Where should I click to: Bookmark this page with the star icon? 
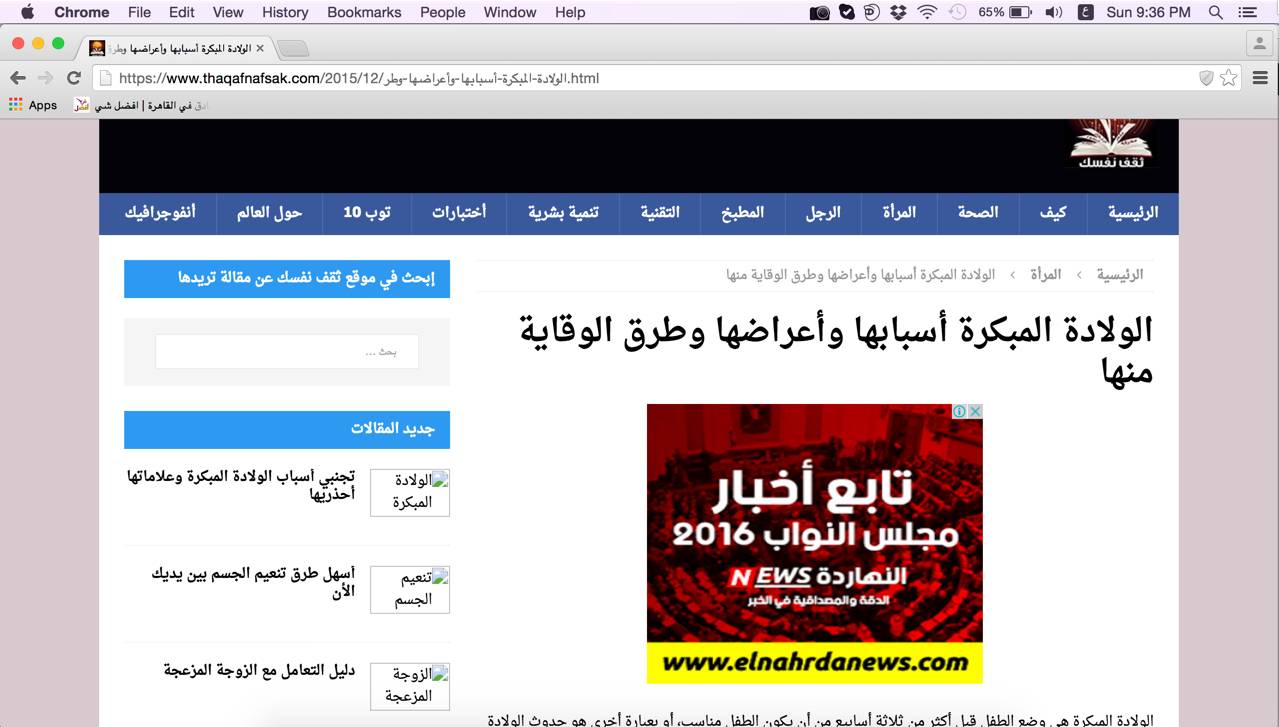(x=1229, y=78)
